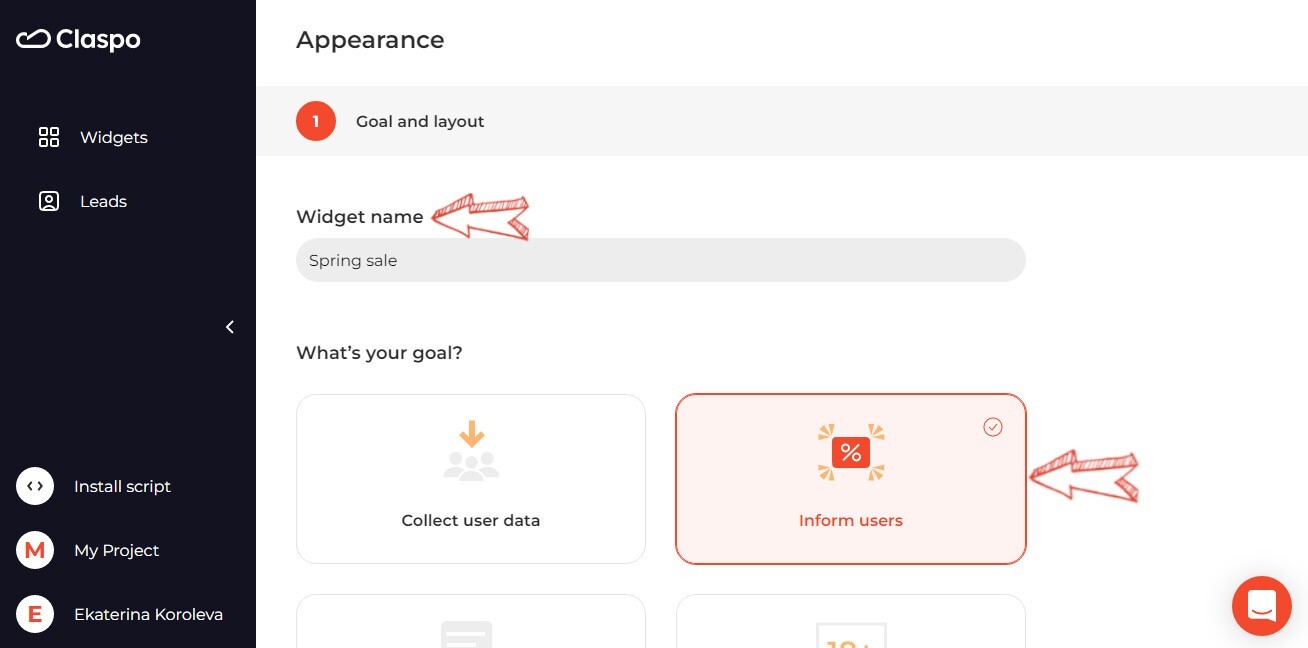Open the My Project link
The image size is (1308, 648).
116,550
